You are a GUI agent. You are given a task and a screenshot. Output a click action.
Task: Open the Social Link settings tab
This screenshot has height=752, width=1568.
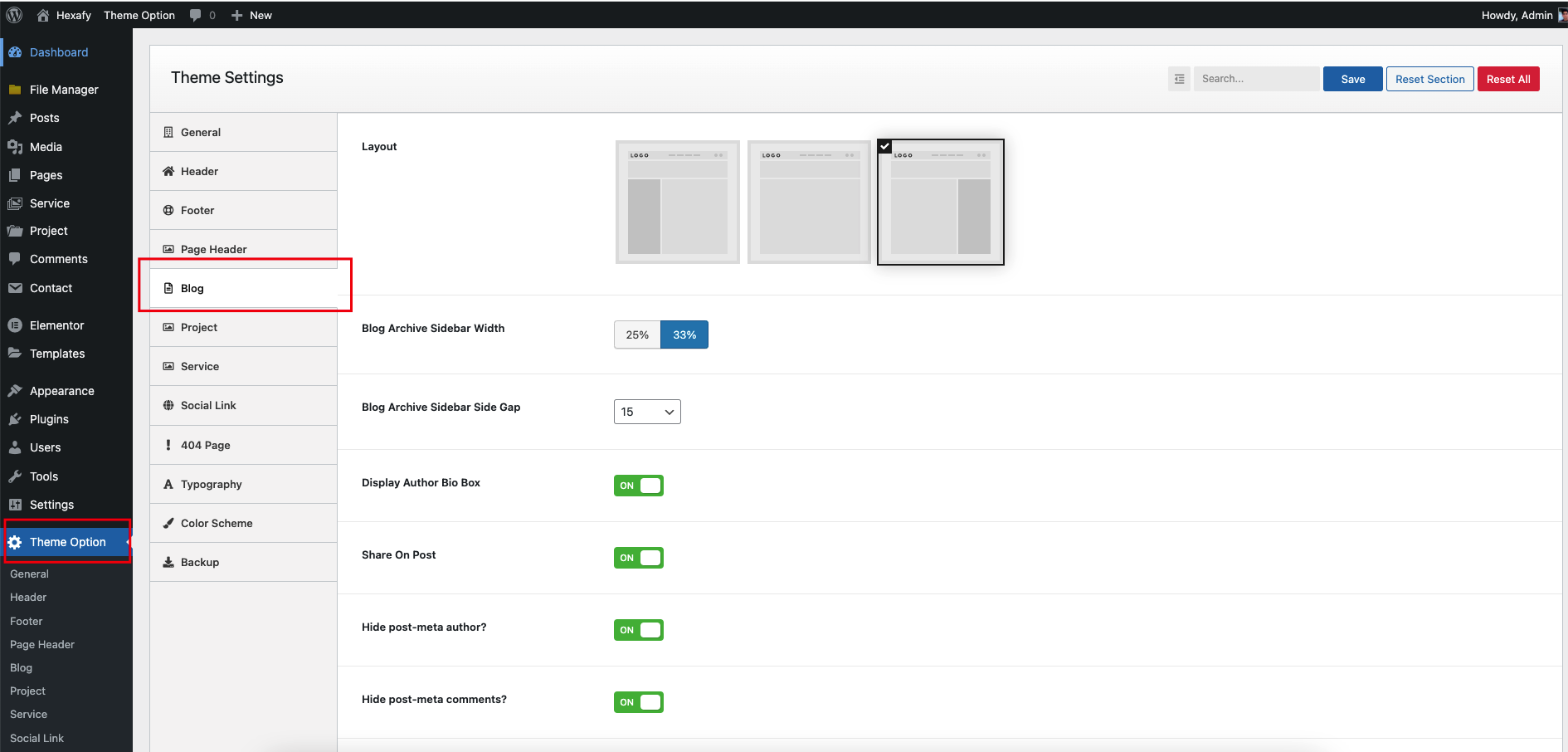243,405
